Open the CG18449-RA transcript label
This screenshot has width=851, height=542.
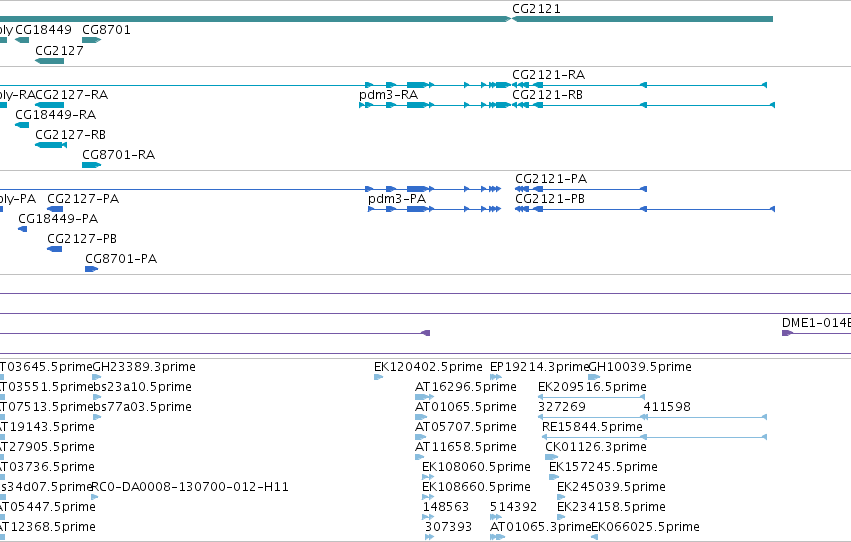click(x=55, y=114)
